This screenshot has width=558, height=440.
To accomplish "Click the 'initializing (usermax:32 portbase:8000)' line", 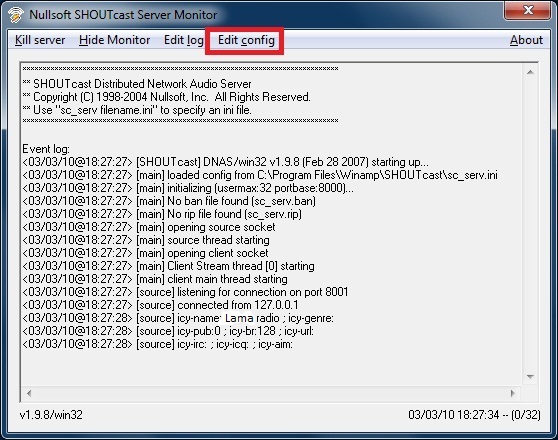I will 188,188.
